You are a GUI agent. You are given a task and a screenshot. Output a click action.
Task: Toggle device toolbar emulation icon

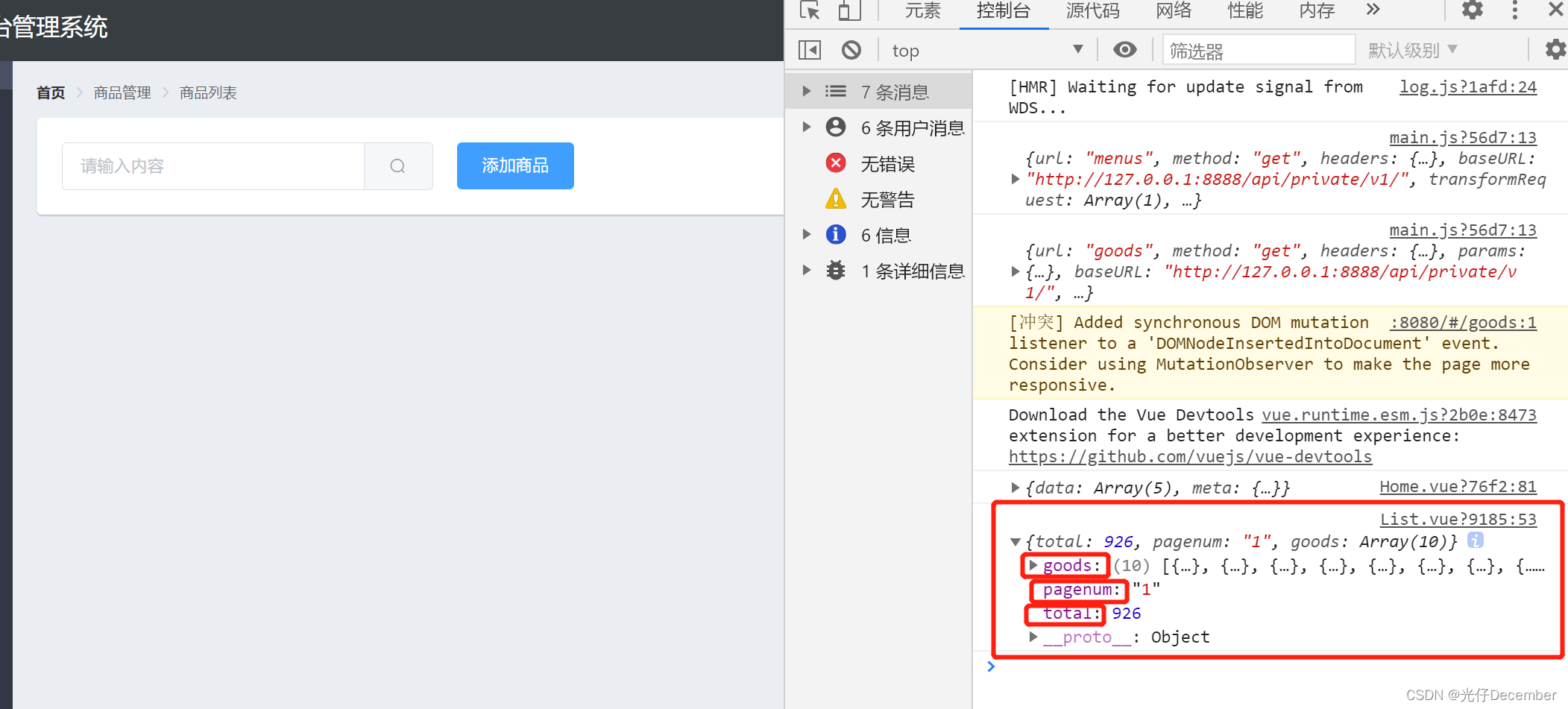coord(849,10)
